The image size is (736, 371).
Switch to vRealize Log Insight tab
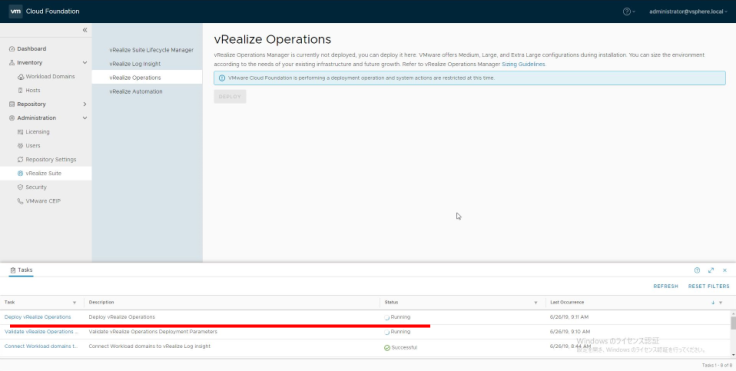tap(135, 64)
